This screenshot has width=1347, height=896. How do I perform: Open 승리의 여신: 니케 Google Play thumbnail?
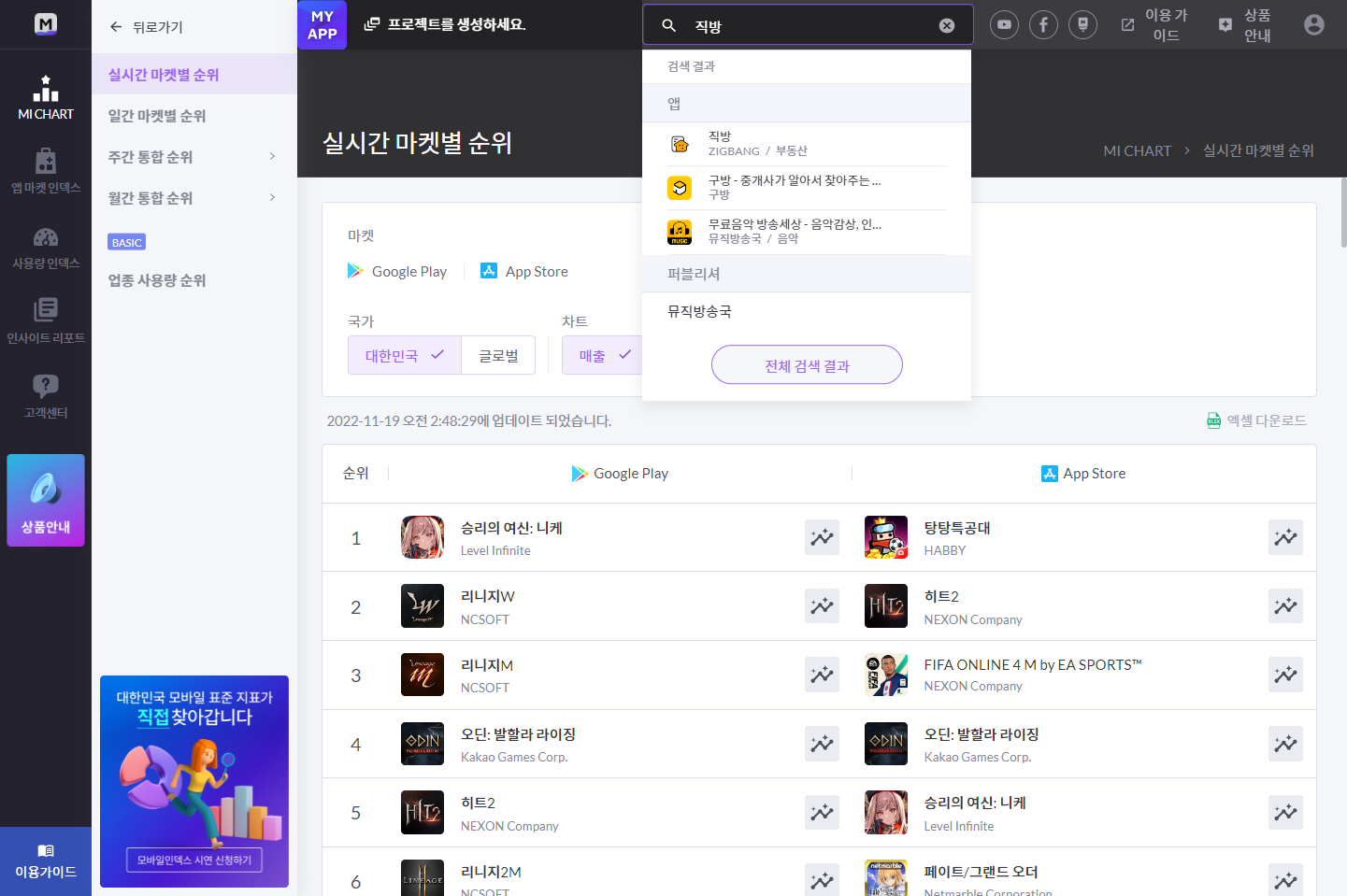tap(423, 537)
